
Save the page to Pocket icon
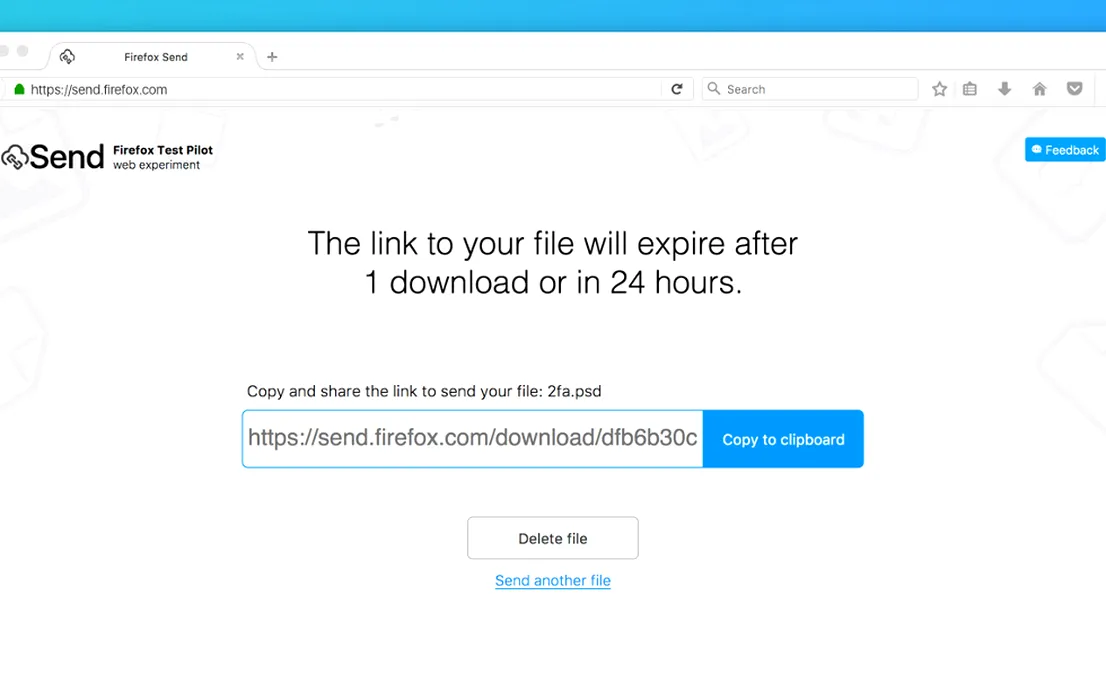click(1074, 89)
